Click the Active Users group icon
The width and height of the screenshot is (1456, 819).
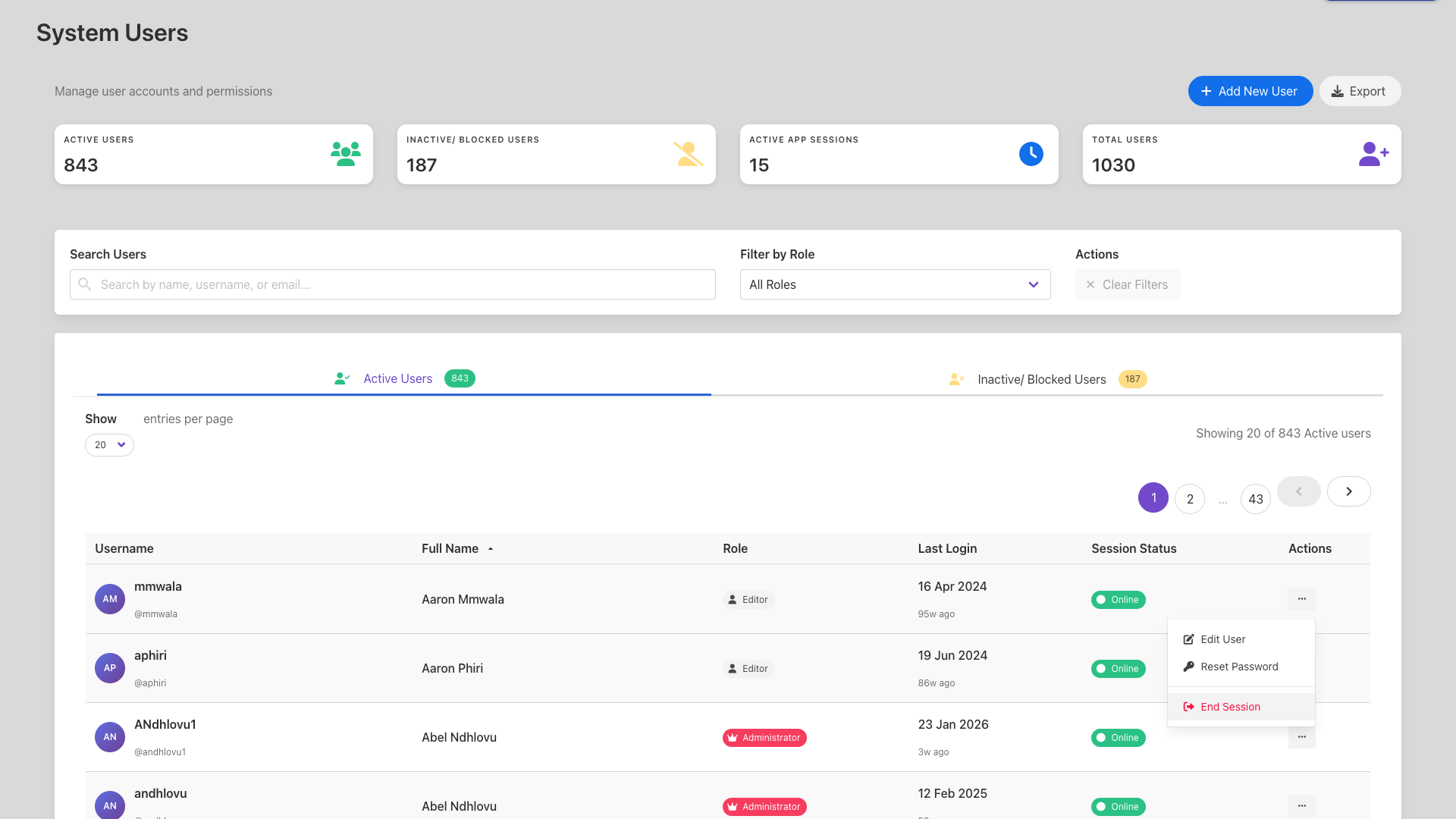coord(346,154)
